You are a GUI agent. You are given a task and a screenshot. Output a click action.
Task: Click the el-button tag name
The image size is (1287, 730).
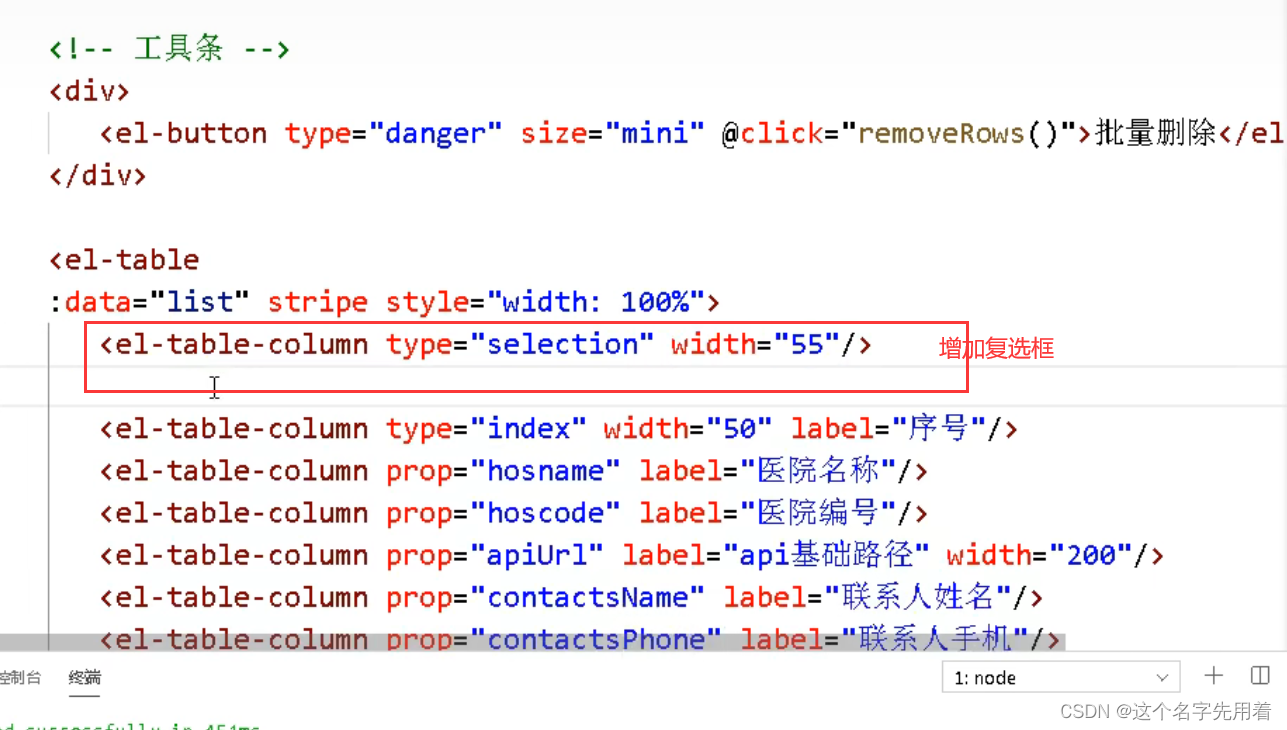click(191, 133)
